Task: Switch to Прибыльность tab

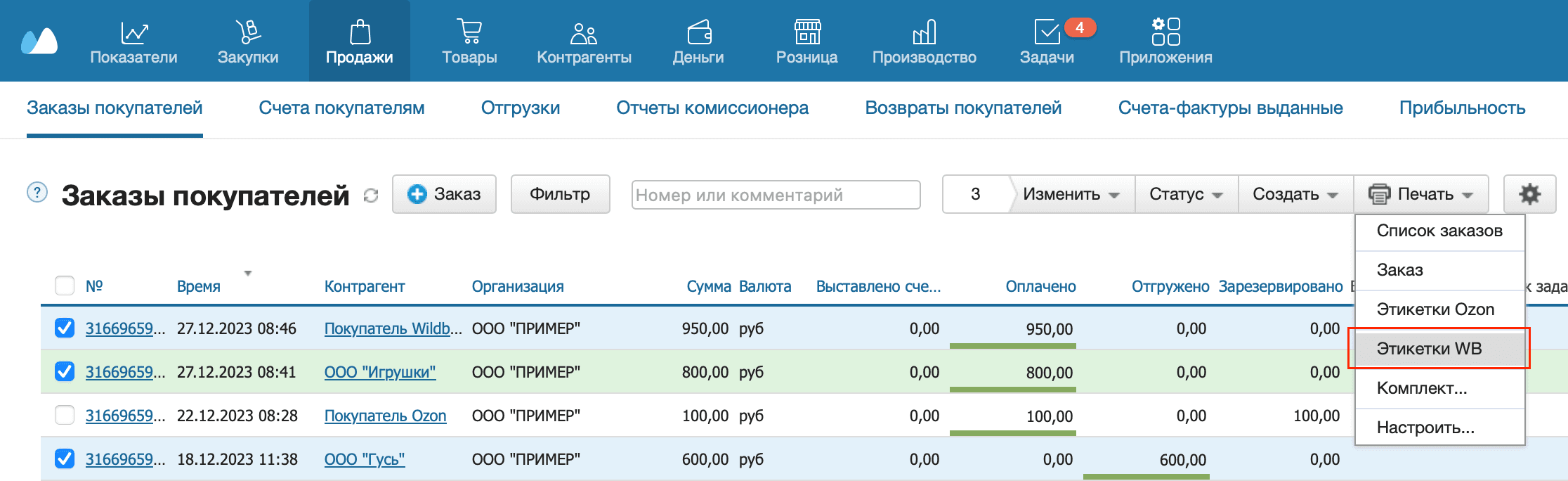Action: click(x=1462, y=108)
